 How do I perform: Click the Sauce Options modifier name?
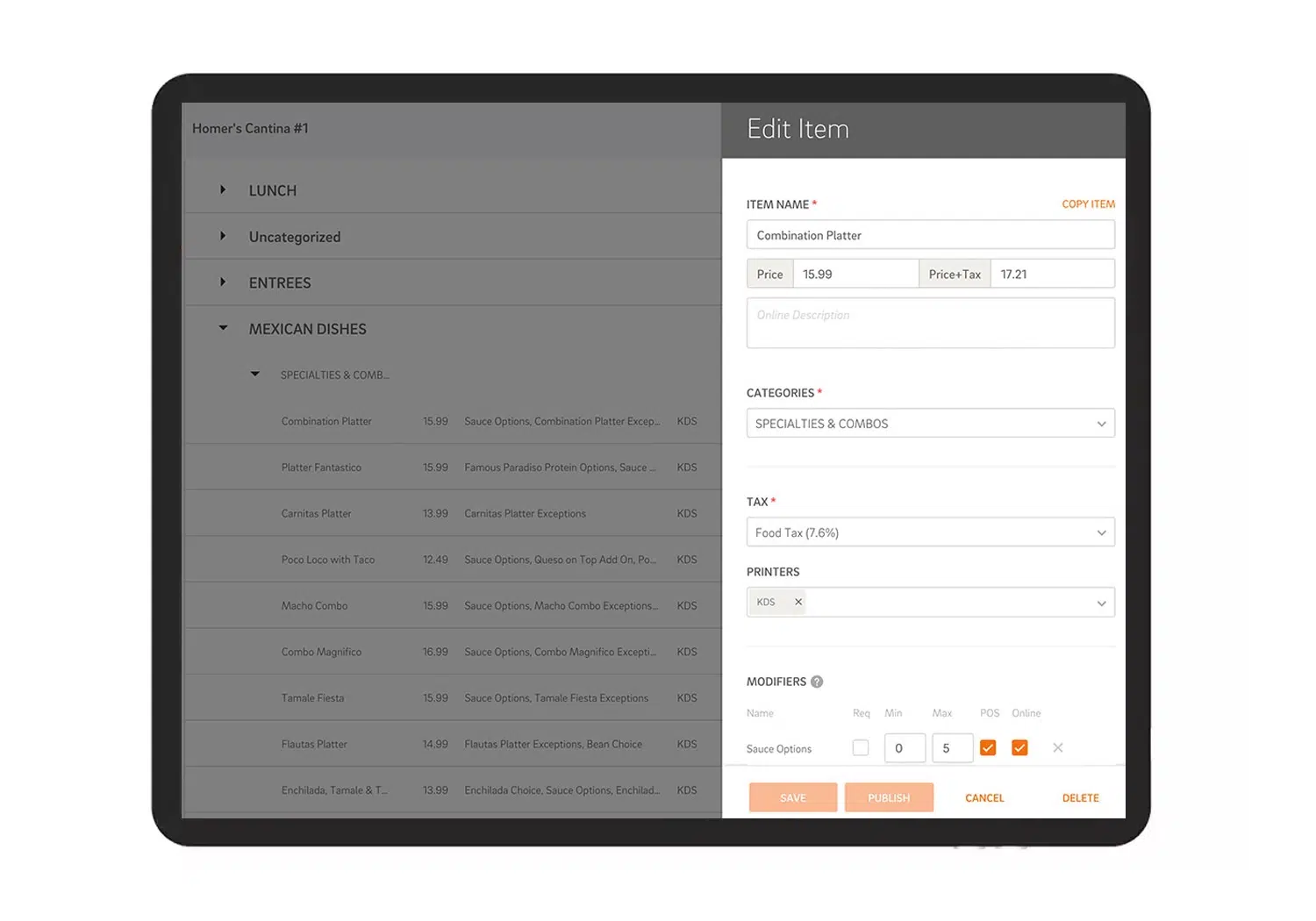779,748
